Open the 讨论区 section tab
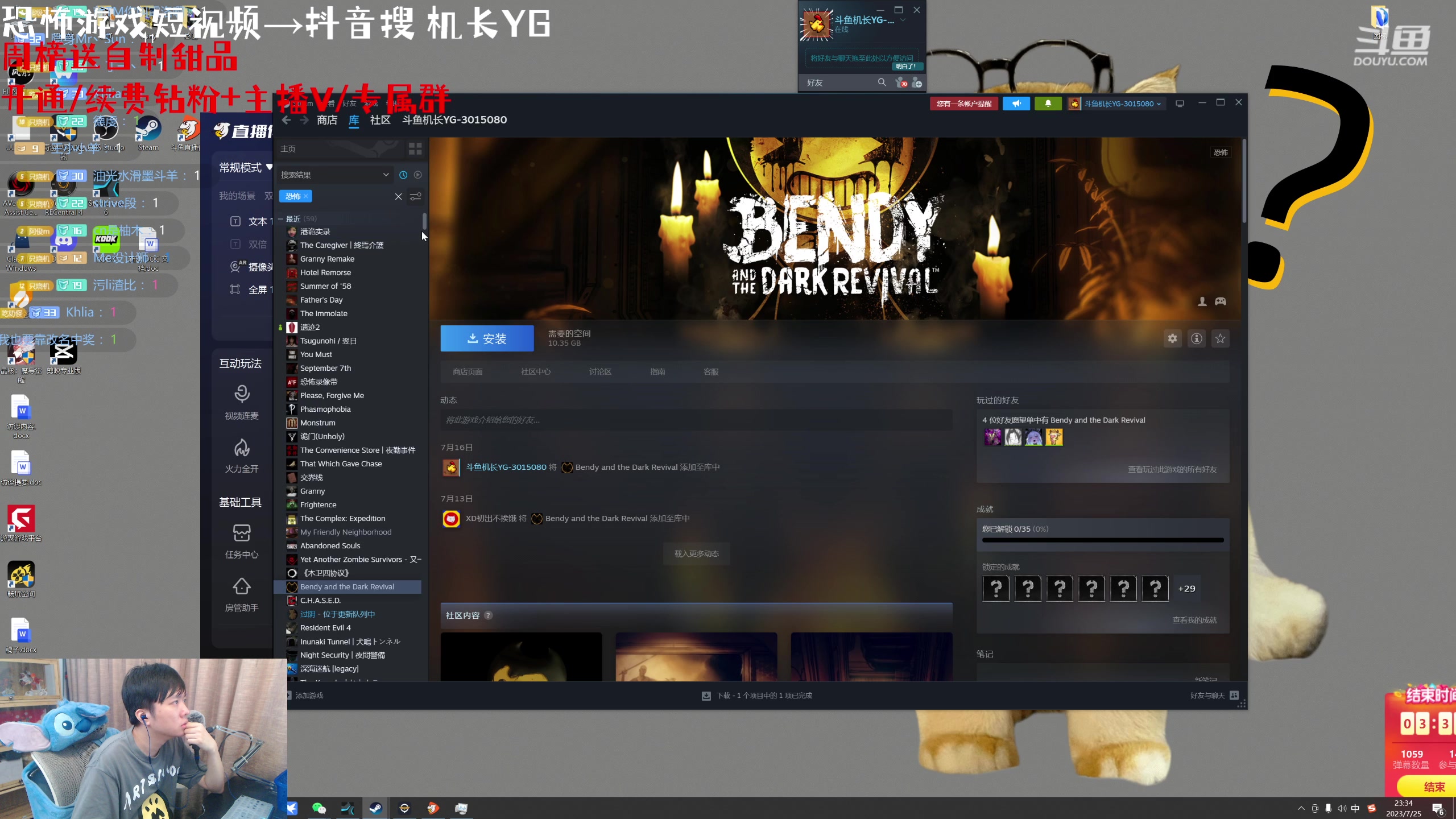1456x819 pixels. (x=599, y=371)
